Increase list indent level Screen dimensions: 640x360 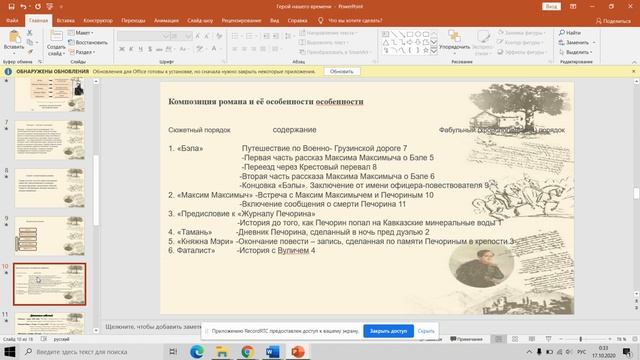[276, 36]
